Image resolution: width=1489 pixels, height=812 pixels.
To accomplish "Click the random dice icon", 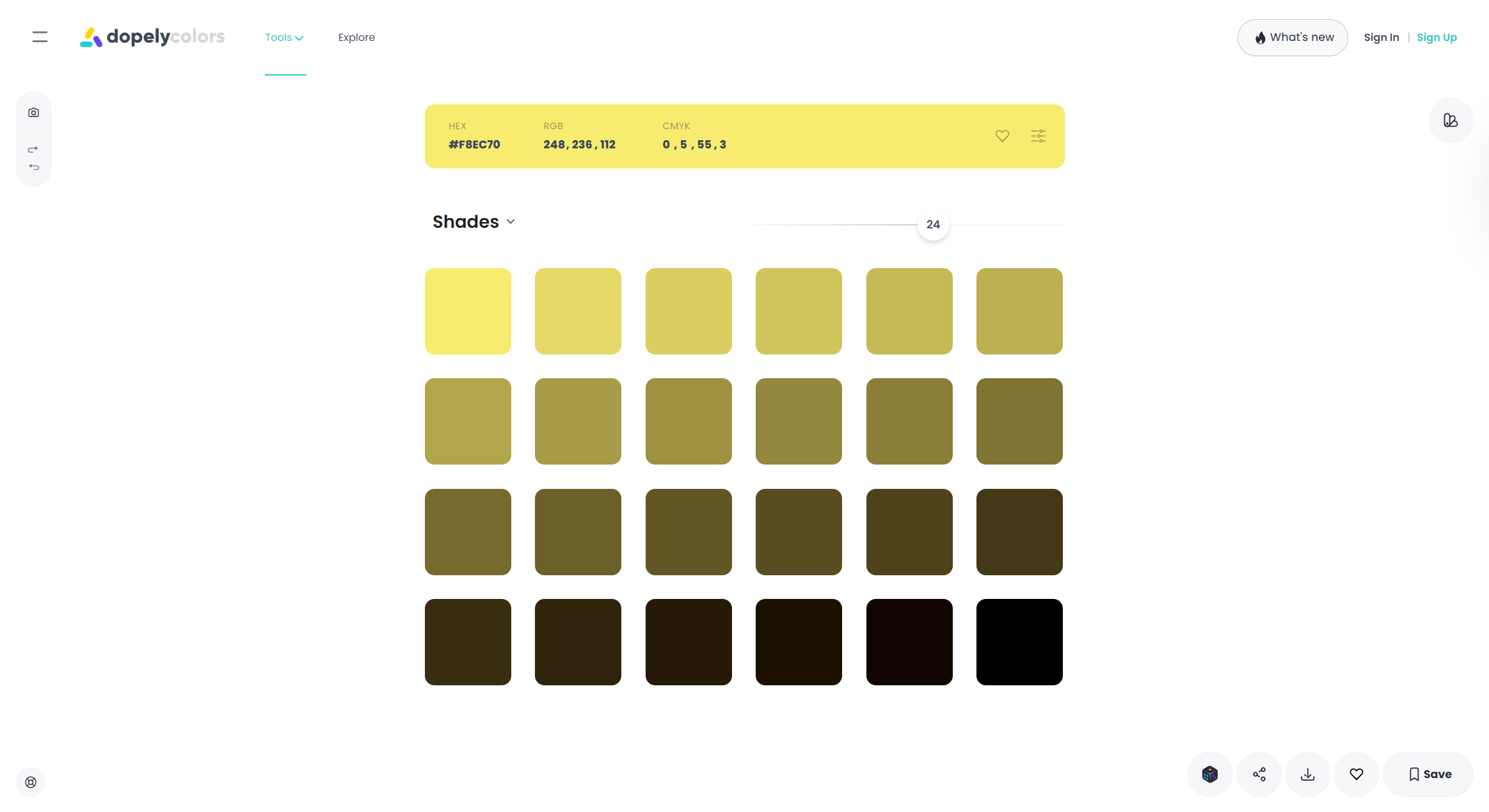I will tap(1209, 774).
